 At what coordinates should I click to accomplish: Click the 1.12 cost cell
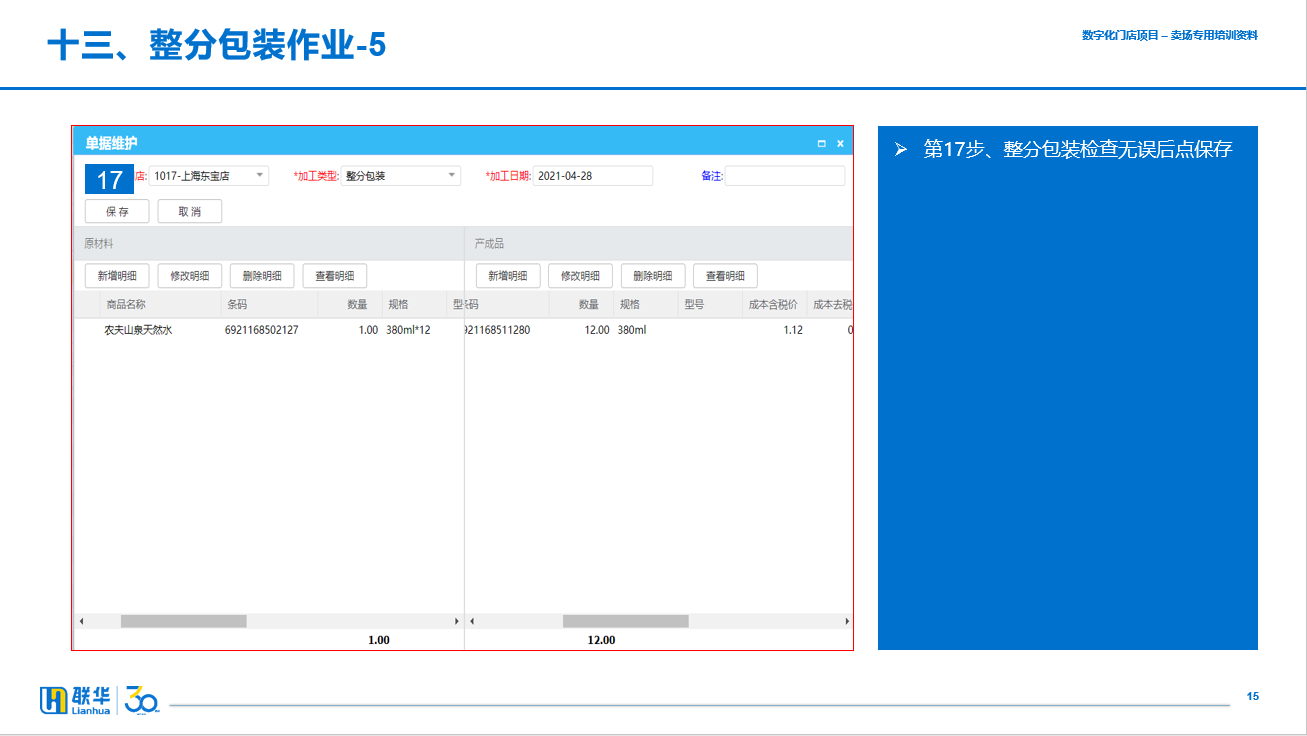[793, 330]
